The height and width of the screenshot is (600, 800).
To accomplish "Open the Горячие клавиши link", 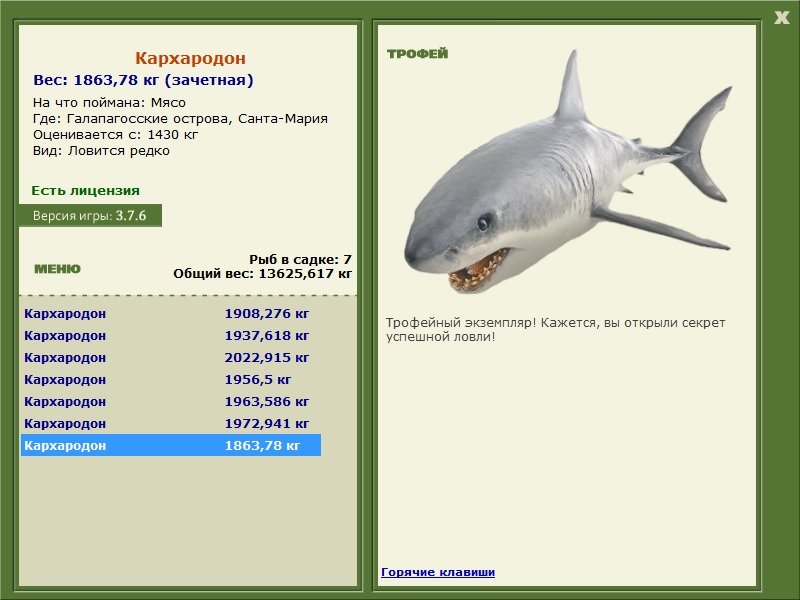I will pyautogui.click(x=438, y=572).
